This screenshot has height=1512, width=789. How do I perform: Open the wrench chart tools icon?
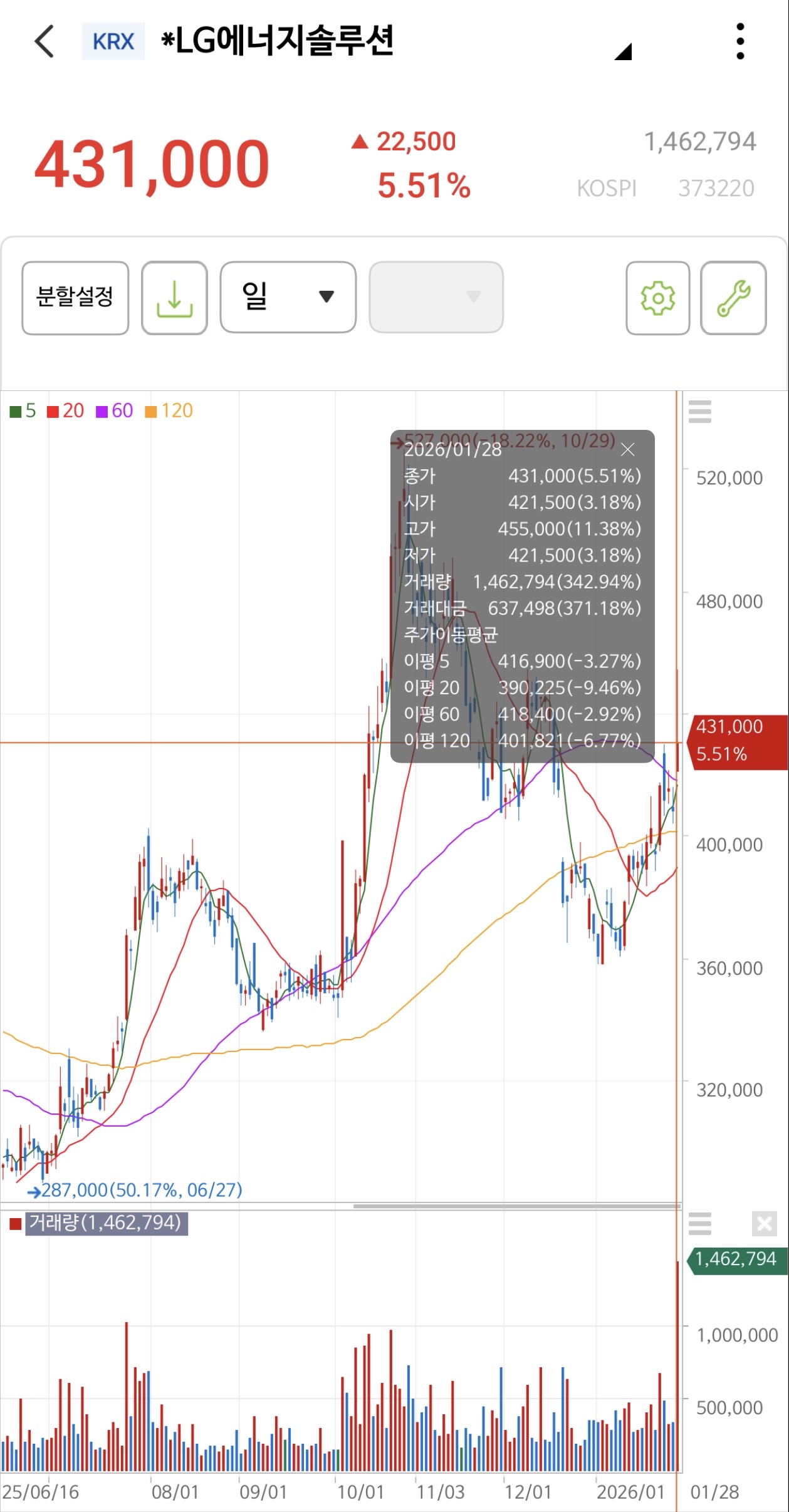[x=733, y=298]
